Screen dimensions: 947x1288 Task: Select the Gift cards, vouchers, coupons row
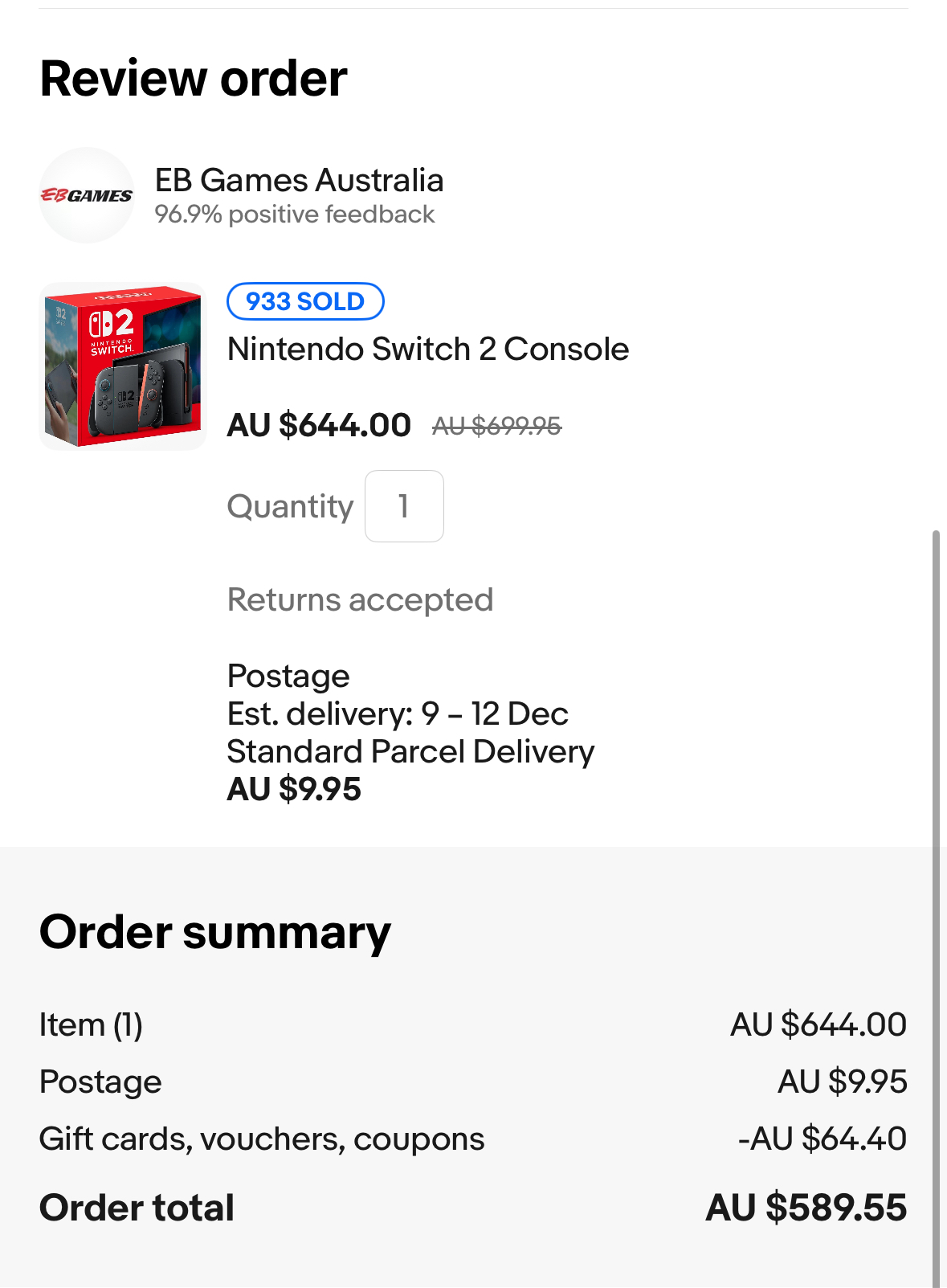[473, 1139]
